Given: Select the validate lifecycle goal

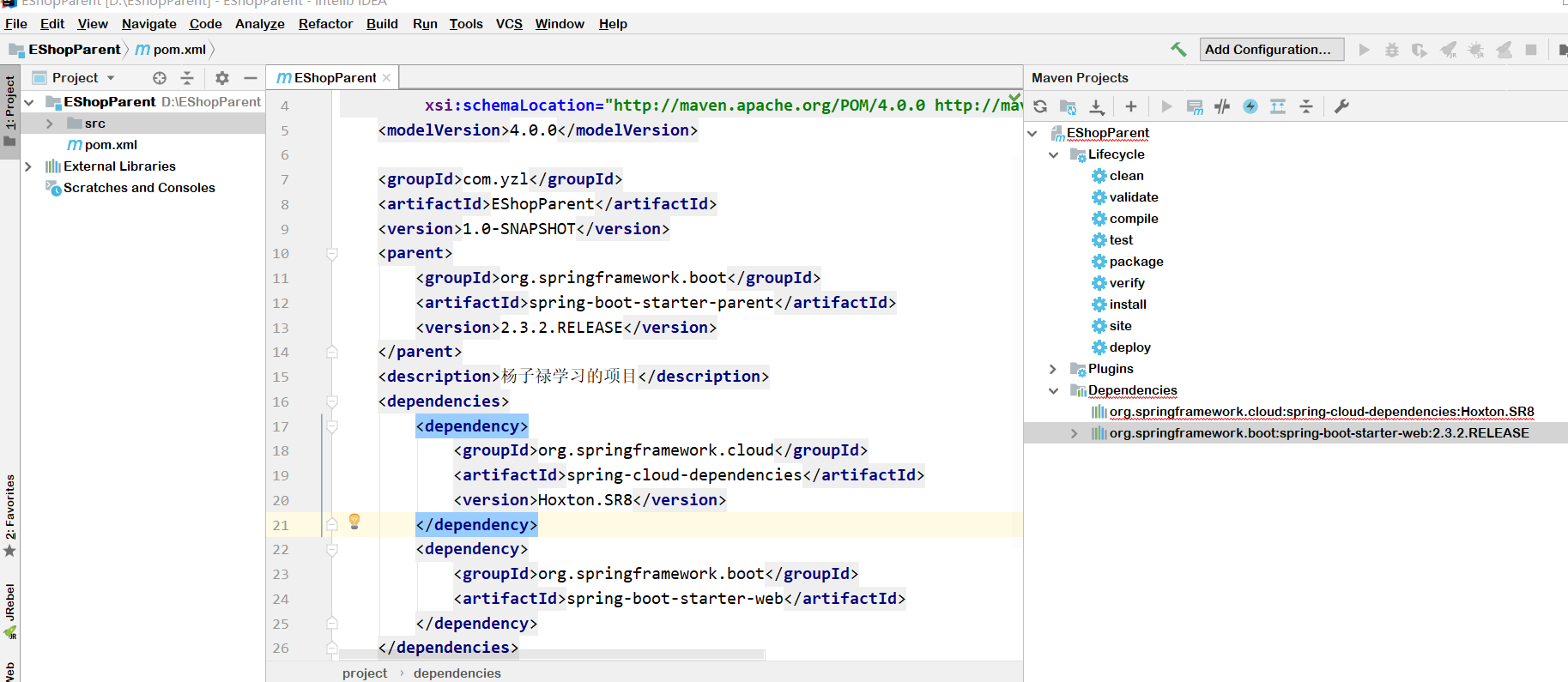Looking at the screenshot, I should [1124, 197].
